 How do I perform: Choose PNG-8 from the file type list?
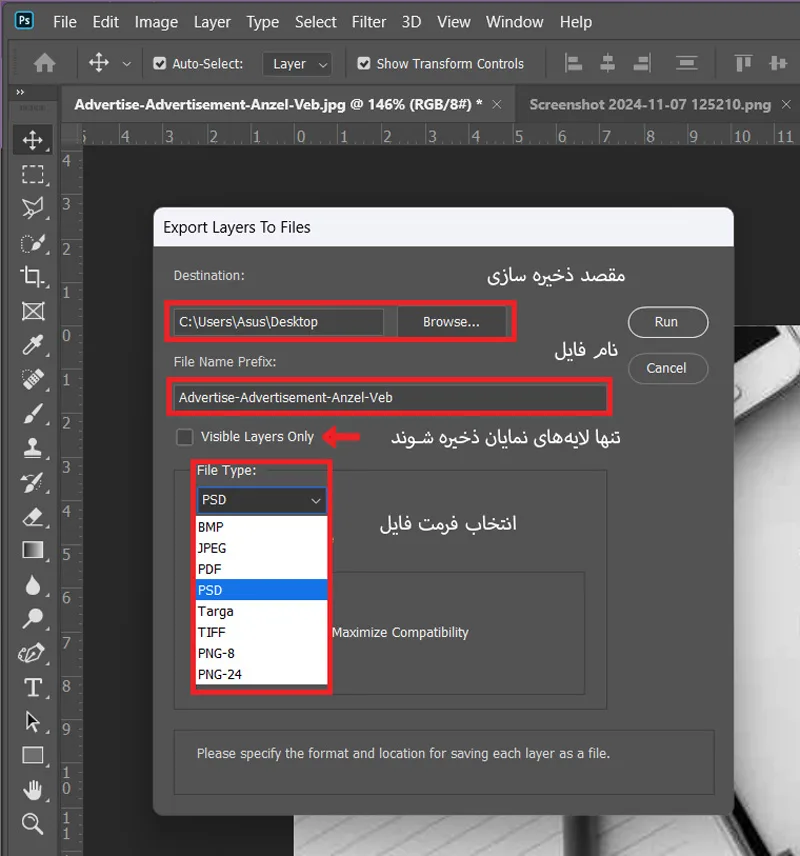pyautogui.click(x=262, y=653)
